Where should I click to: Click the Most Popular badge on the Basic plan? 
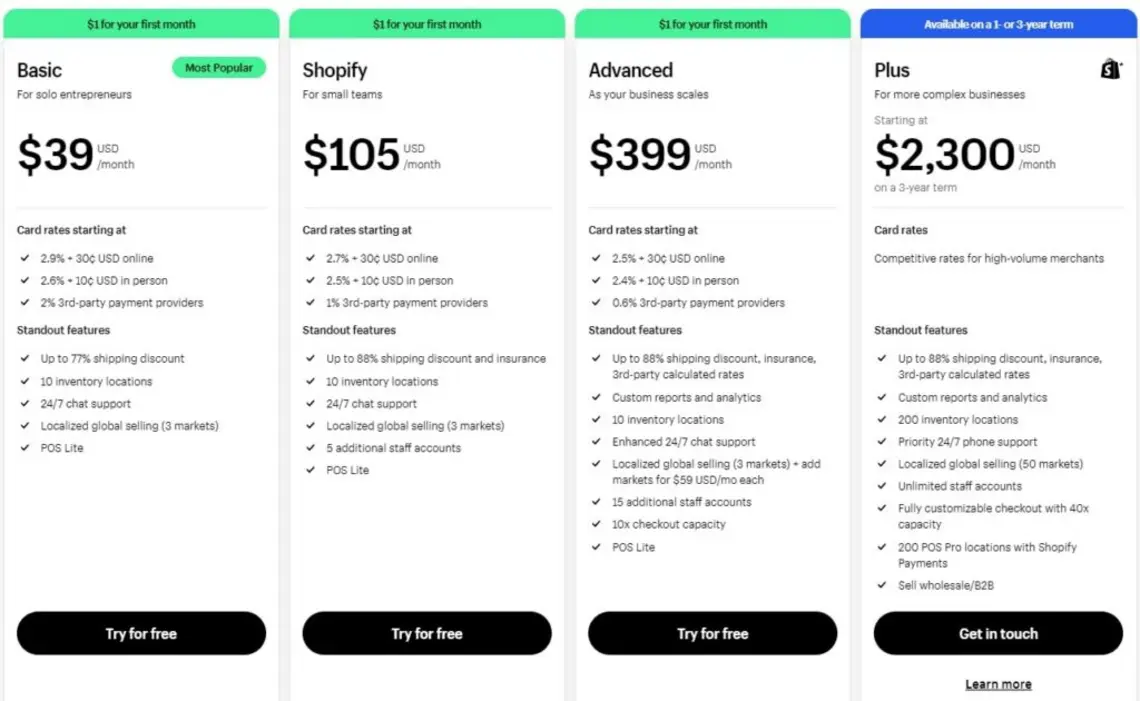[x=218, y=68]
